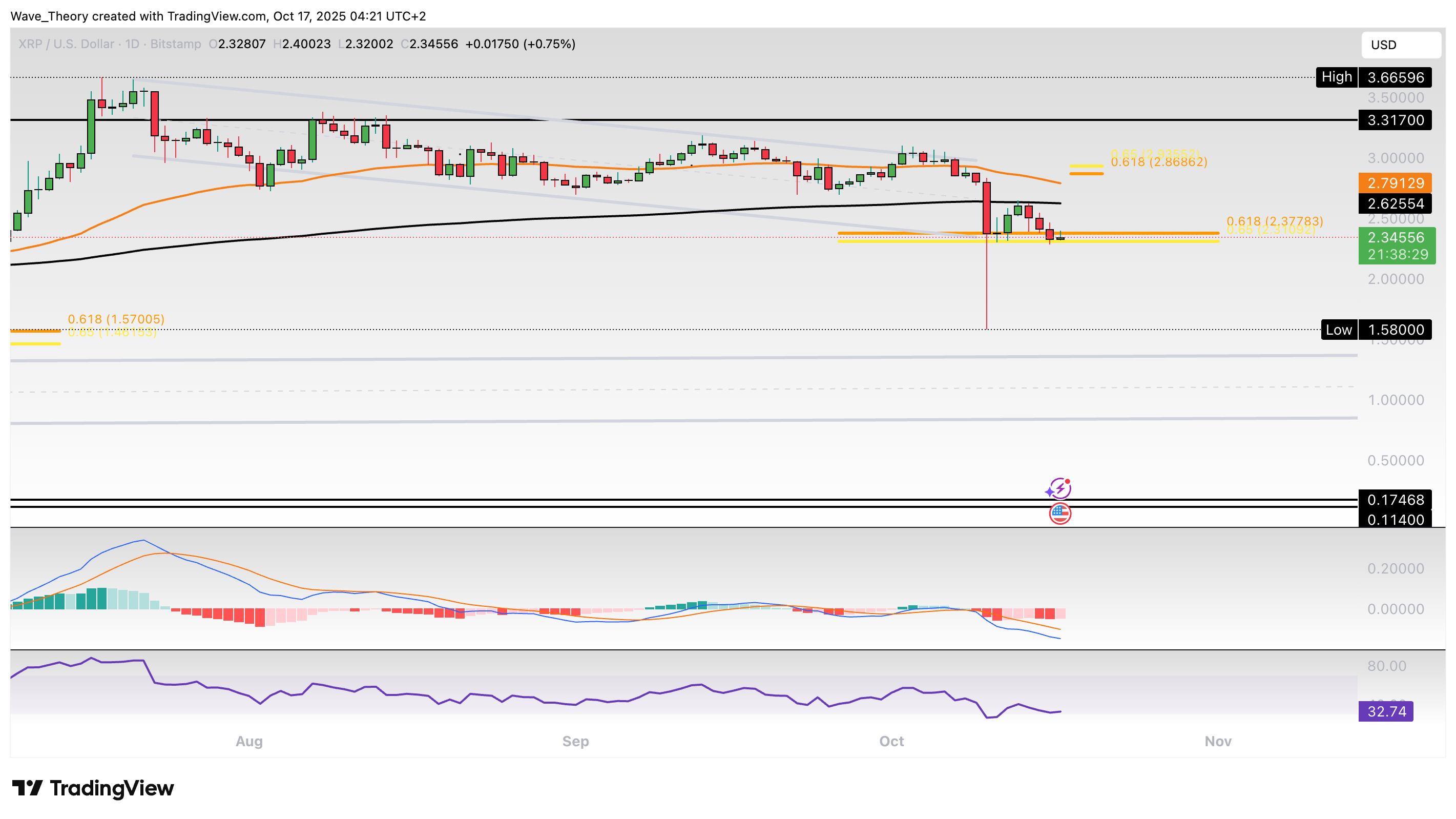1456x819 pixels.
Task: Click the US flag economic event icon
Action: [1060, 514]
